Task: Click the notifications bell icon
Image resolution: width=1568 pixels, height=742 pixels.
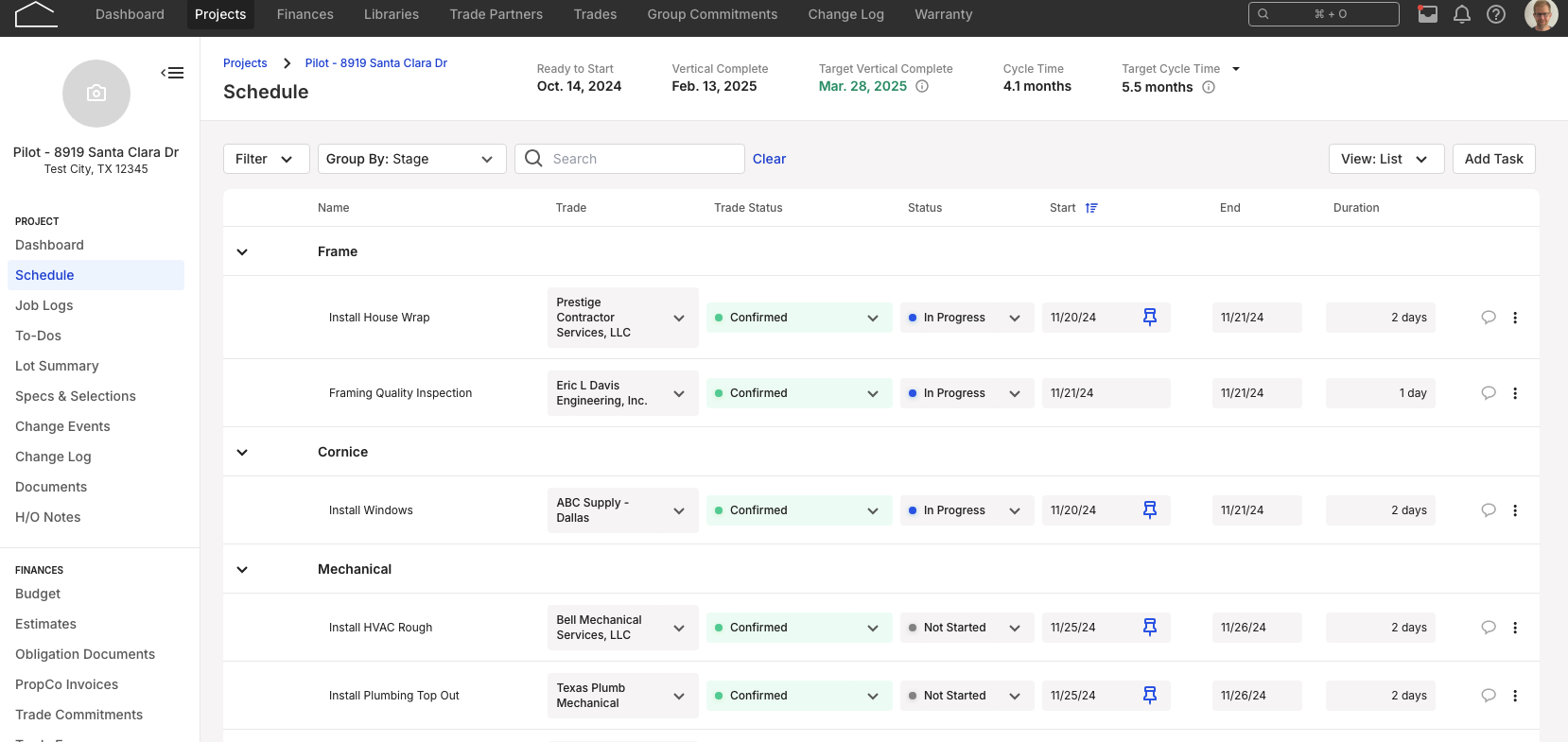Action: click(x=1461, y=14)
